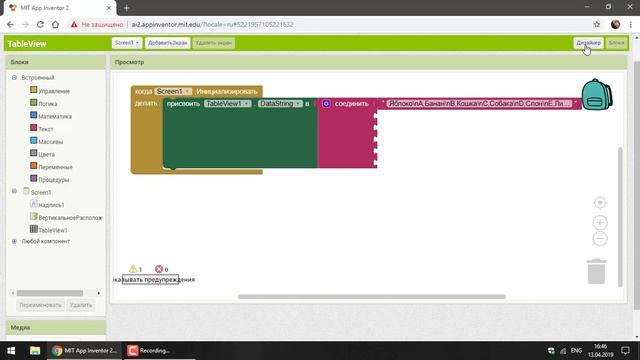
Task: Click the blocks panel horizontal scrollbar
Action: [x=50, y=293]
